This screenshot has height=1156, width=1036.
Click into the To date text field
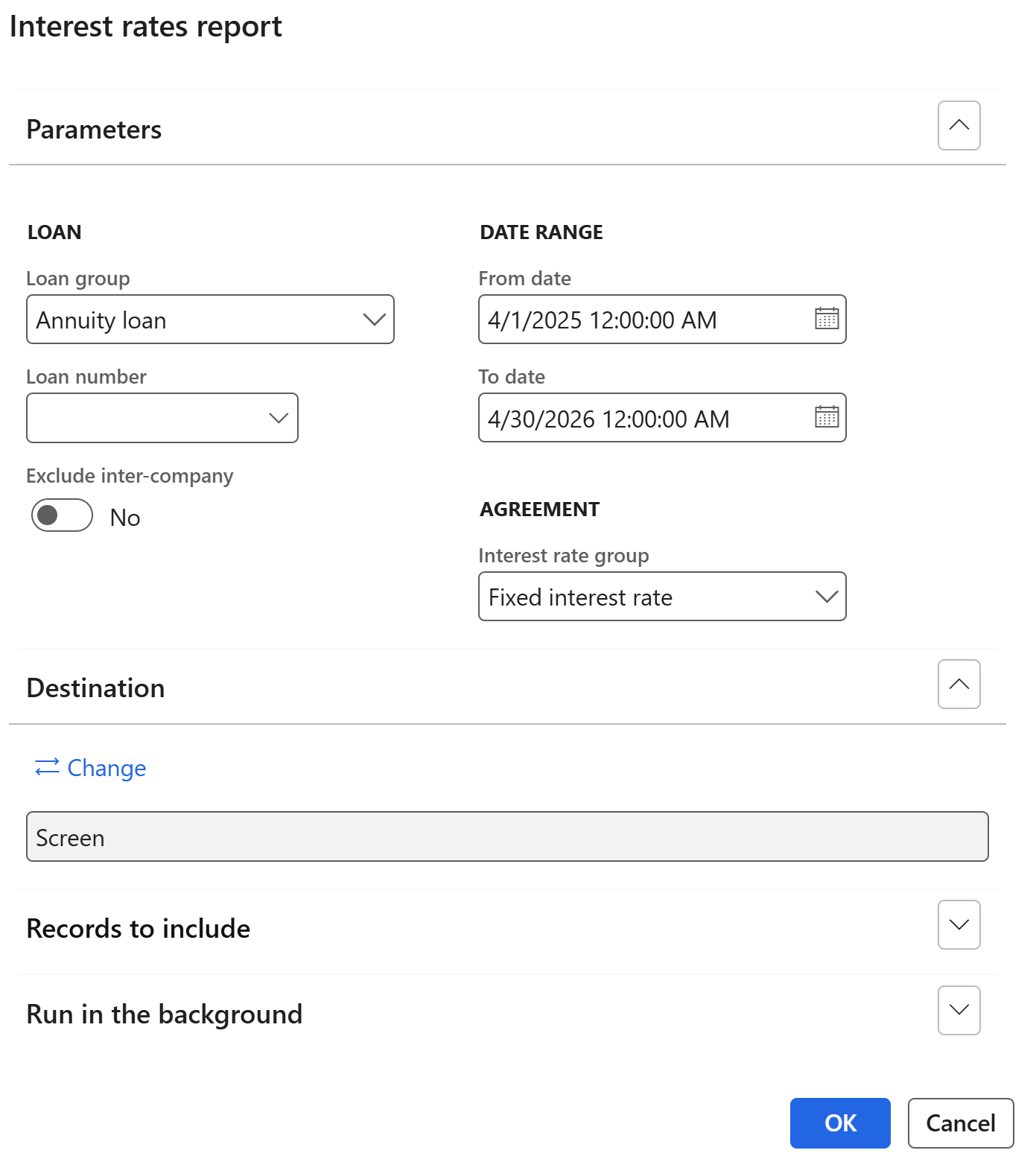[x=641, y=419]
